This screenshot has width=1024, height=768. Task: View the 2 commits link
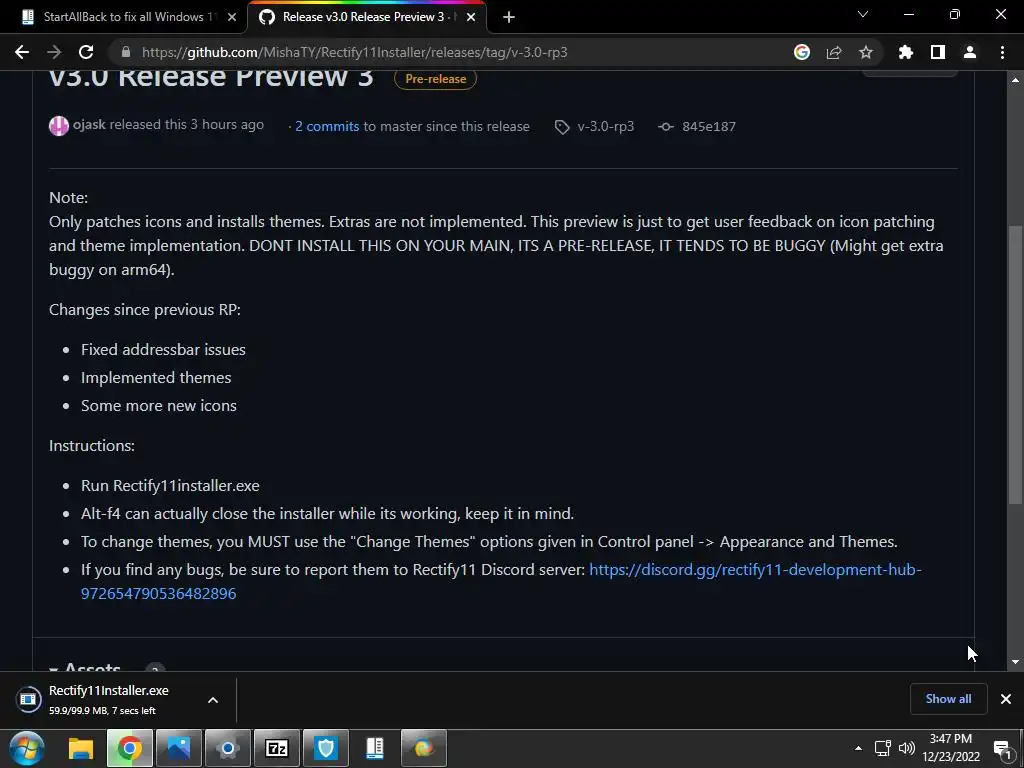coord(327,126)
